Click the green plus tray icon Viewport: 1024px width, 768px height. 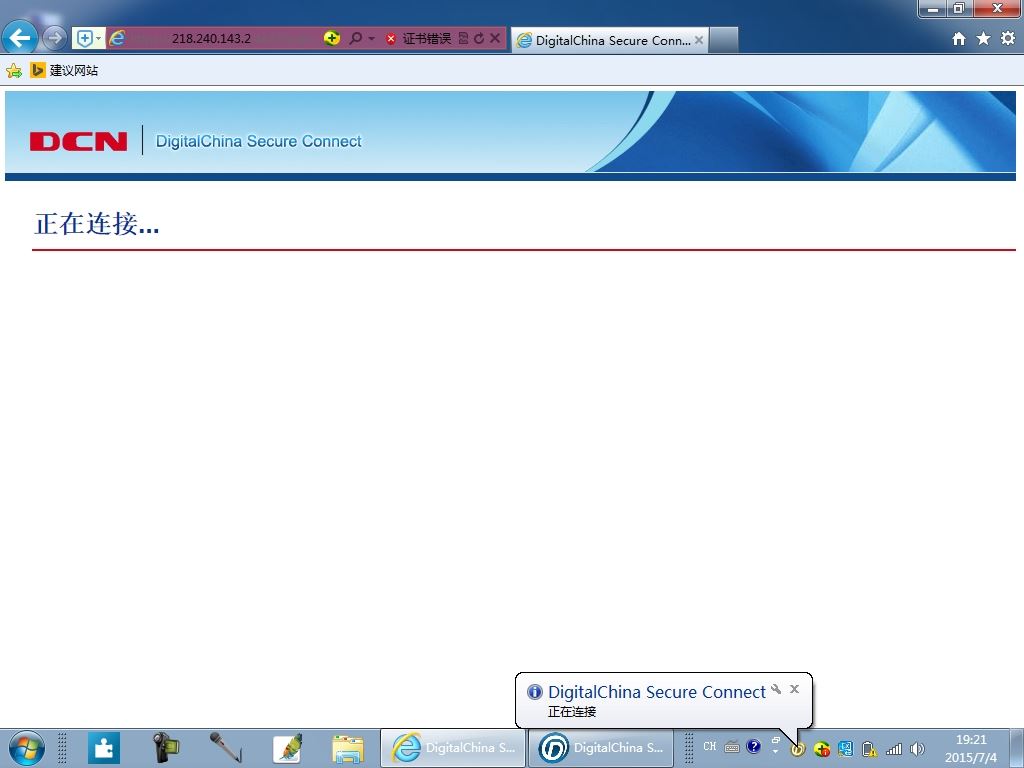pos(822,749)
